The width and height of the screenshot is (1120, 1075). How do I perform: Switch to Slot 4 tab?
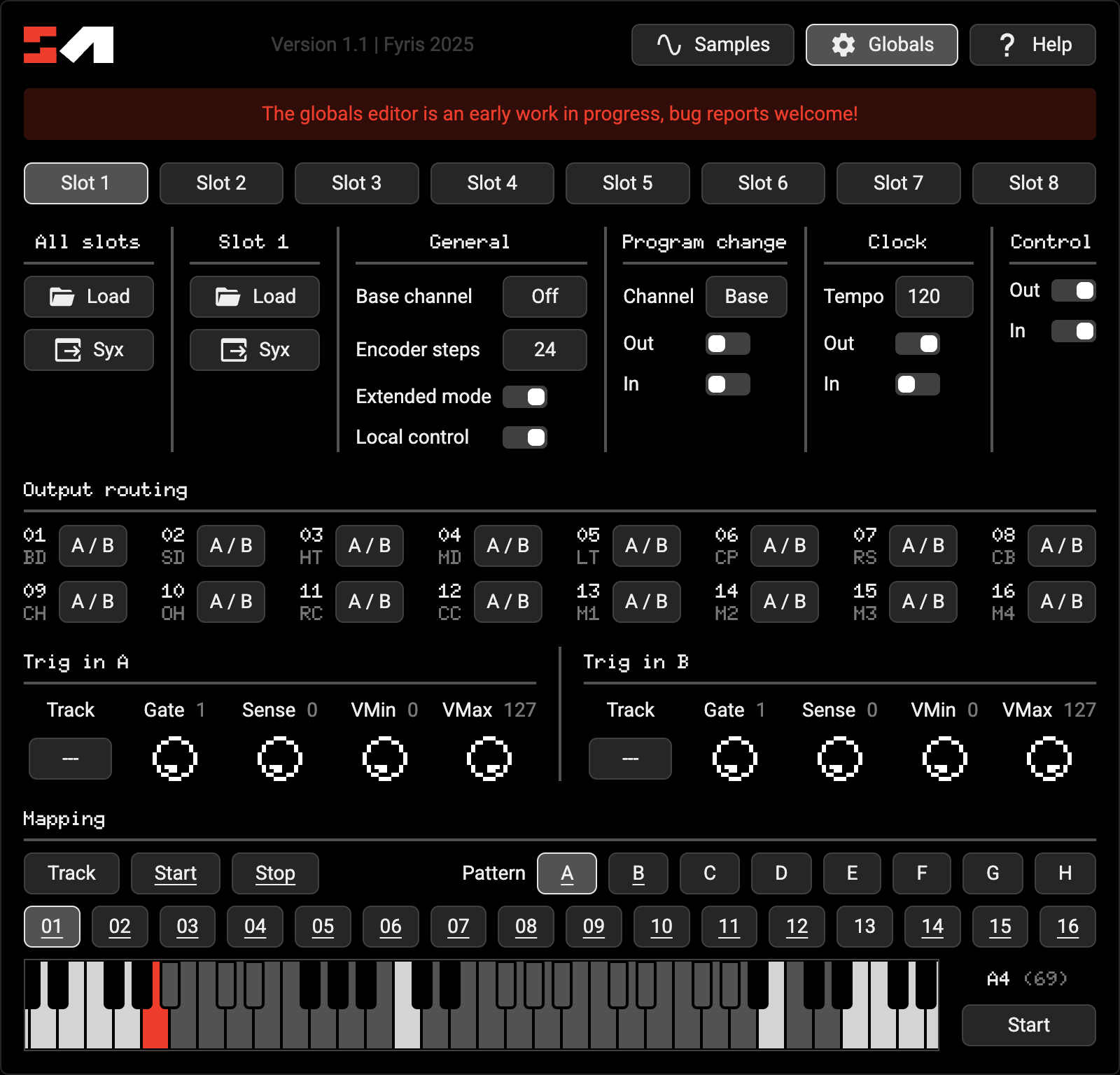tap(491, 183)
